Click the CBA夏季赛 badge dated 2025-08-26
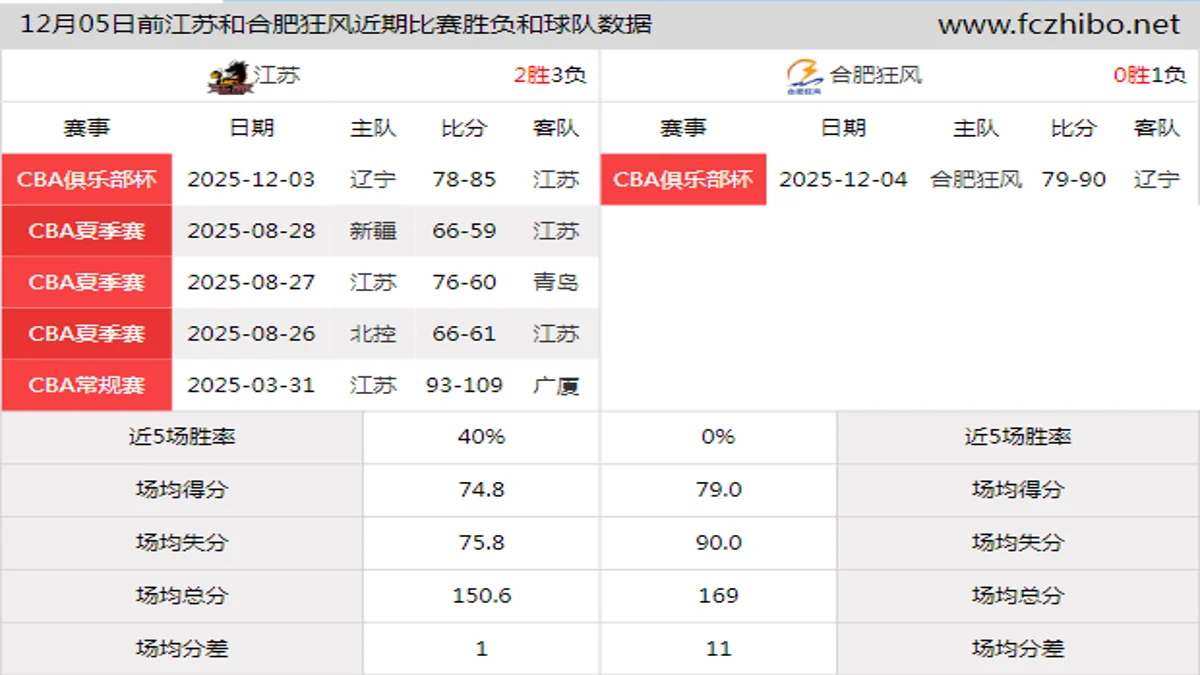The height and width of the screenshot is (675, 1200). [x=87, y=333]
